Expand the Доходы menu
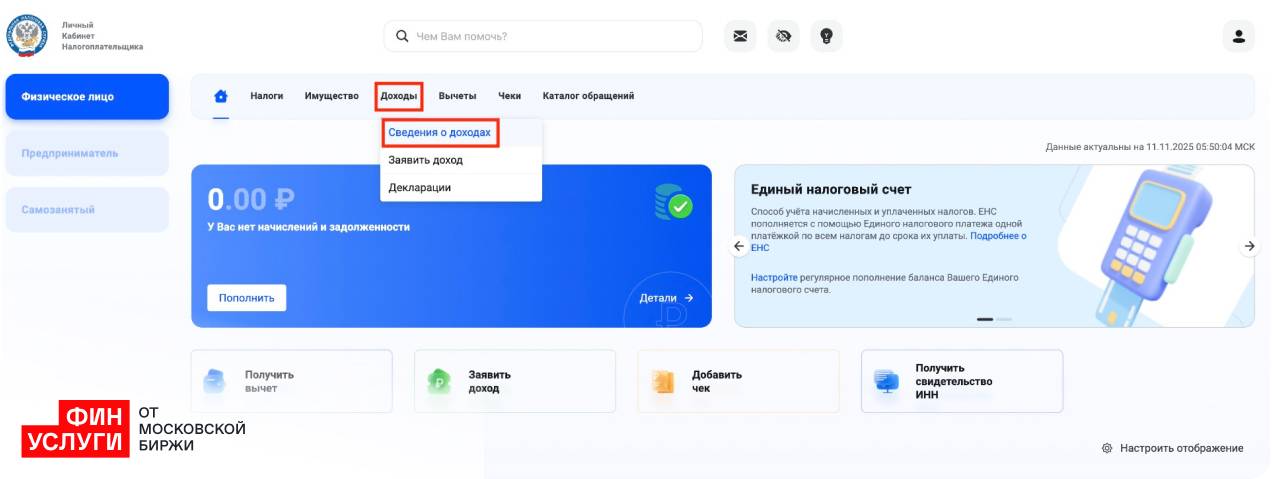This screenshot has height=479, width=1272. tap(399, 96)
